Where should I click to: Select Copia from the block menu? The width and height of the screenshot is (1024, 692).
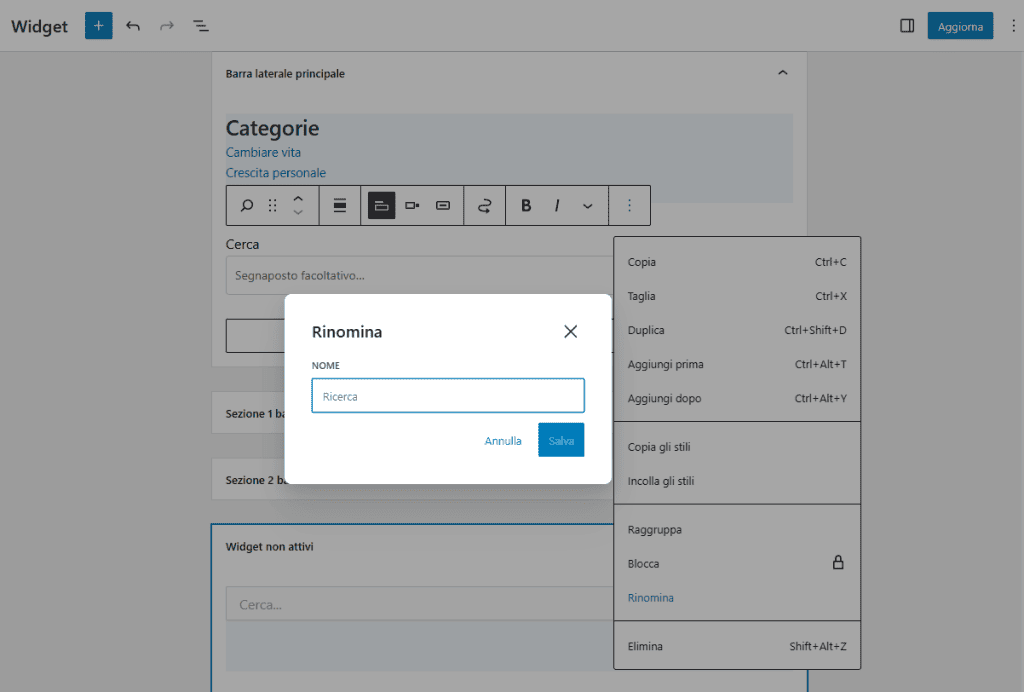click(x=737, y=262)
